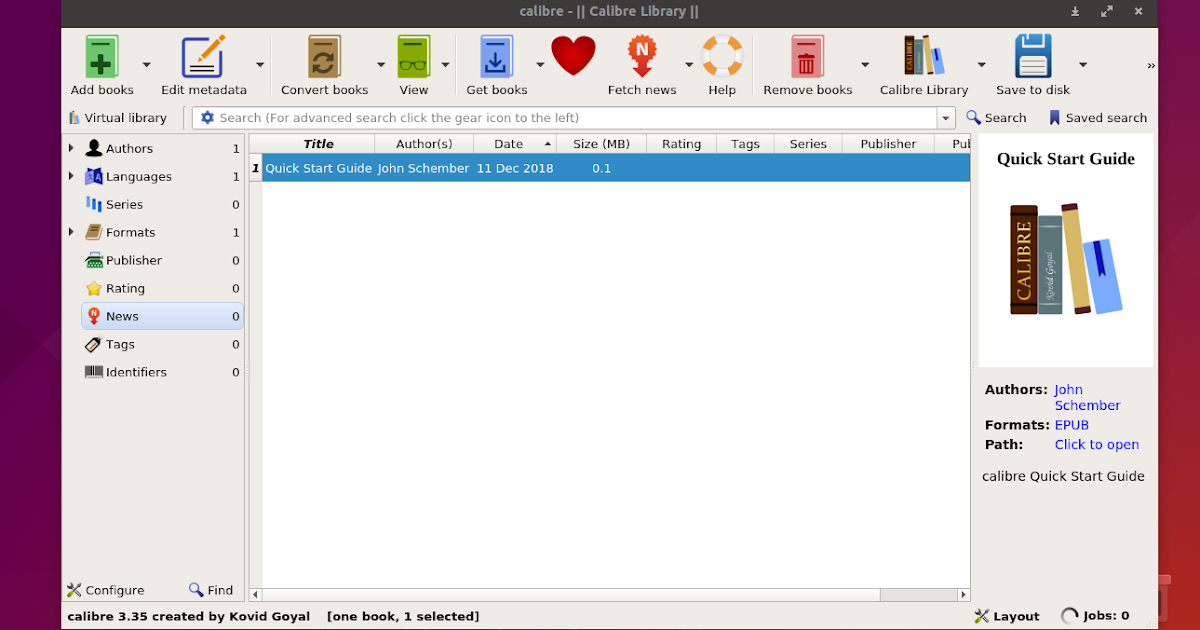Sort by the Tags column header
1200x630 pixels.
click(745, 144)
